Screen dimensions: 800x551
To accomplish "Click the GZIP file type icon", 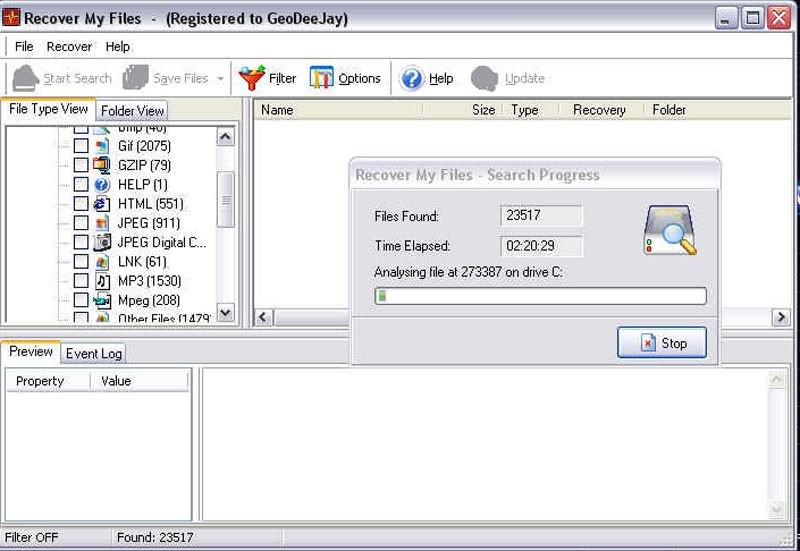I will 102,165.
